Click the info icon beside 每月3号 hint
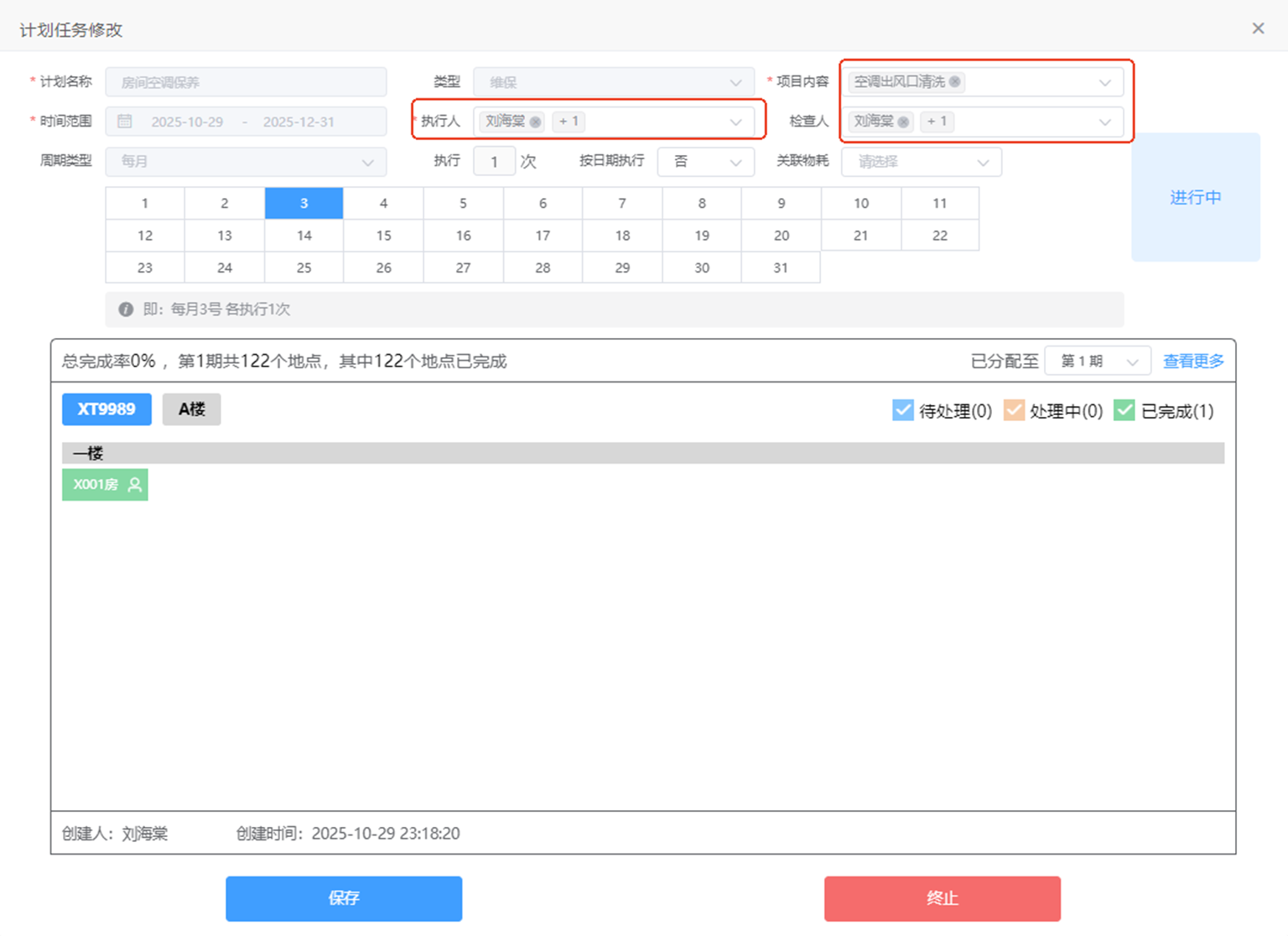 click(x=126, y=309)
